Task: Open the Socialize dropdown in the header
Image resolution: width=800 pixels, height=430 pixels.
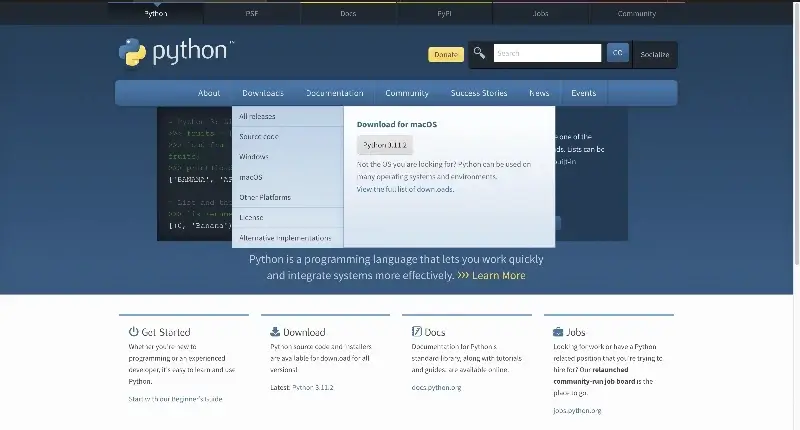Action: coord(655,53)
